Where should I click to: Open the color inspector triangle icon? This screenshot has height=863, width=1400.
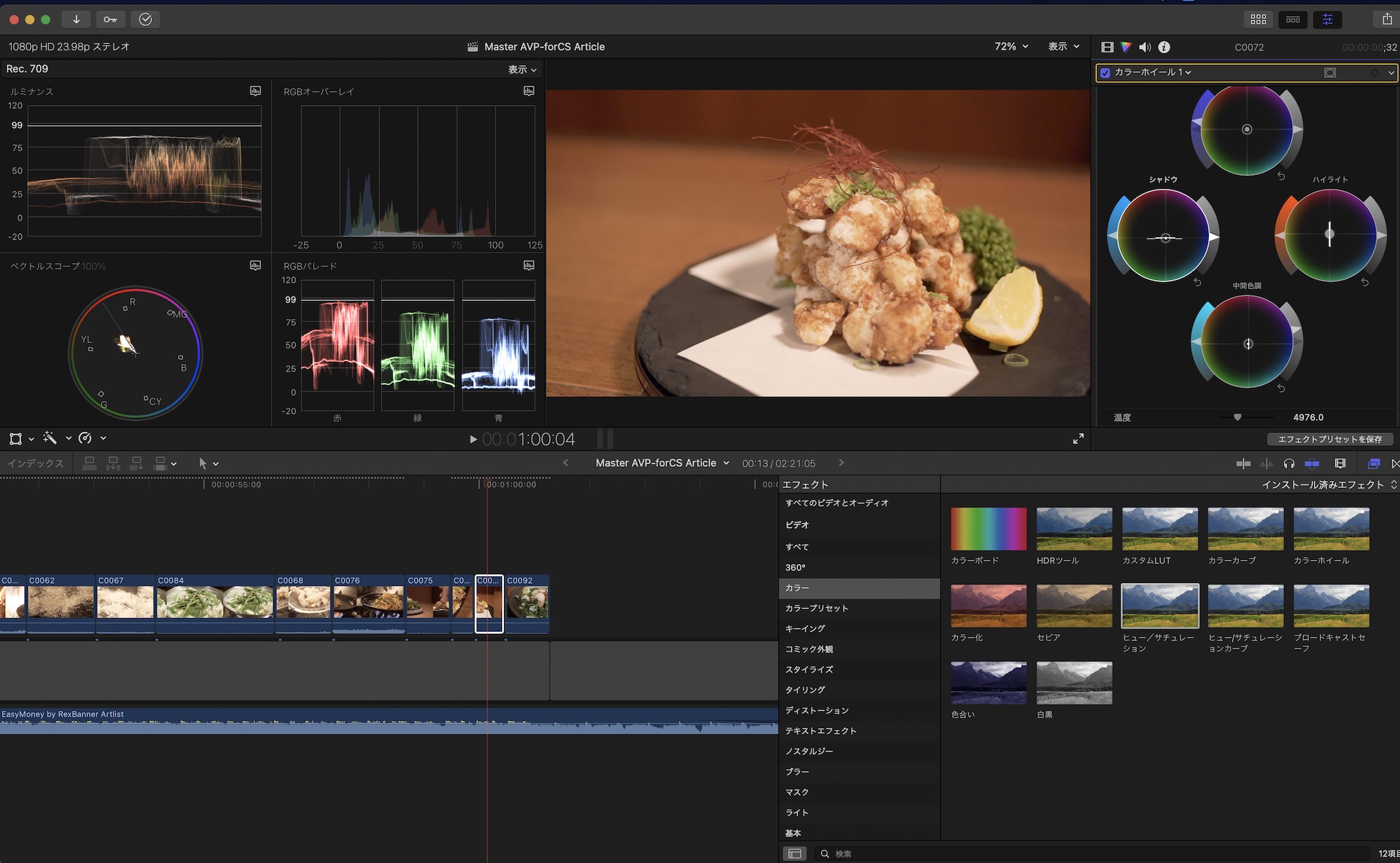click(x=1126, y=47)
